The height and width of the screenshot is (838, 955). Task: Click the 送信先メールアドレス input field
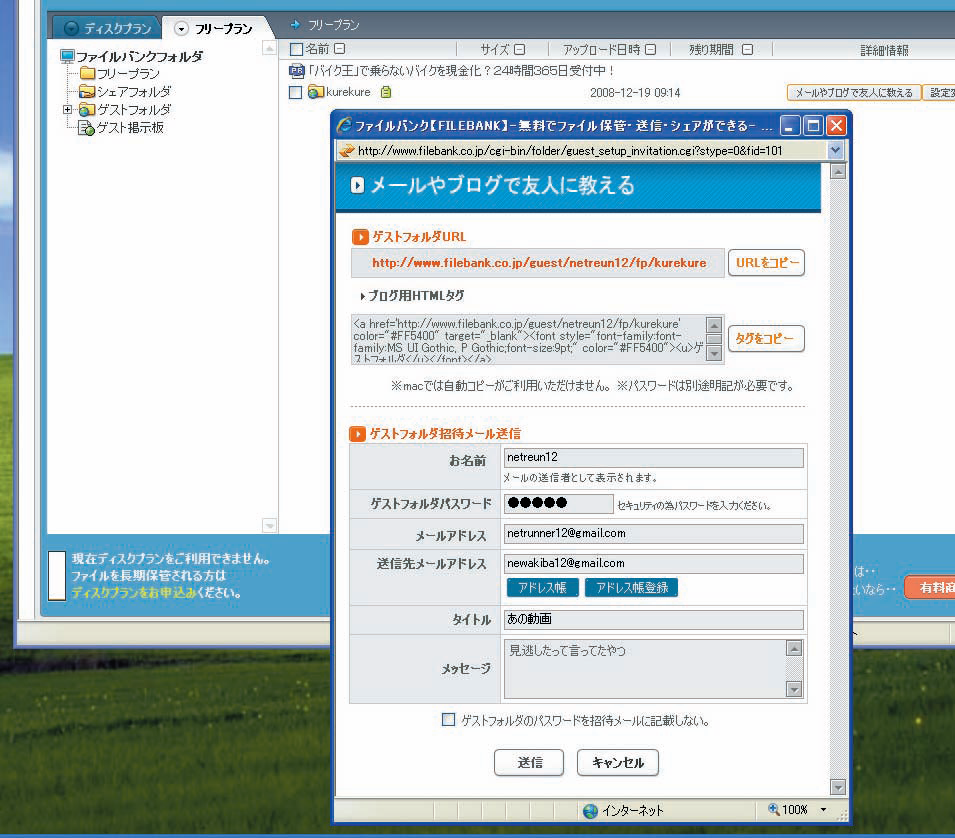coord(654,563)
